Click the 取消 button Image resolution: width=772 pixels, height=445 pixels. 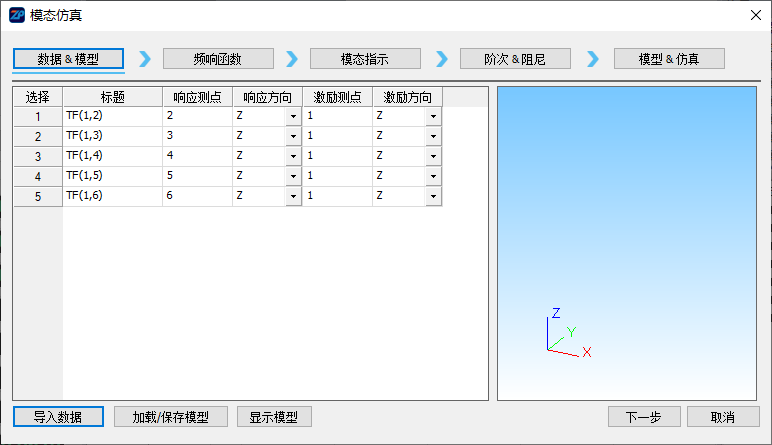(723, 416)
